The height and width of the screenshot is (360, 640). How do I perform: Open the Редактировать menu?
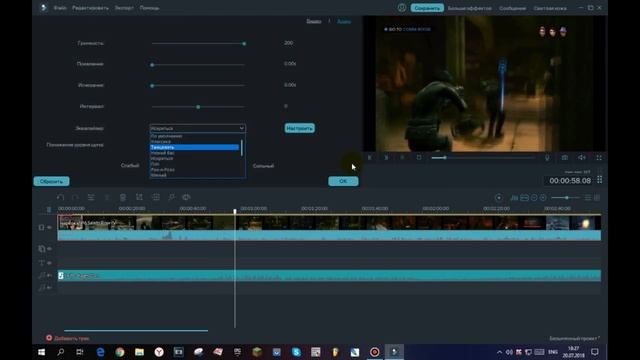point(90,8)
